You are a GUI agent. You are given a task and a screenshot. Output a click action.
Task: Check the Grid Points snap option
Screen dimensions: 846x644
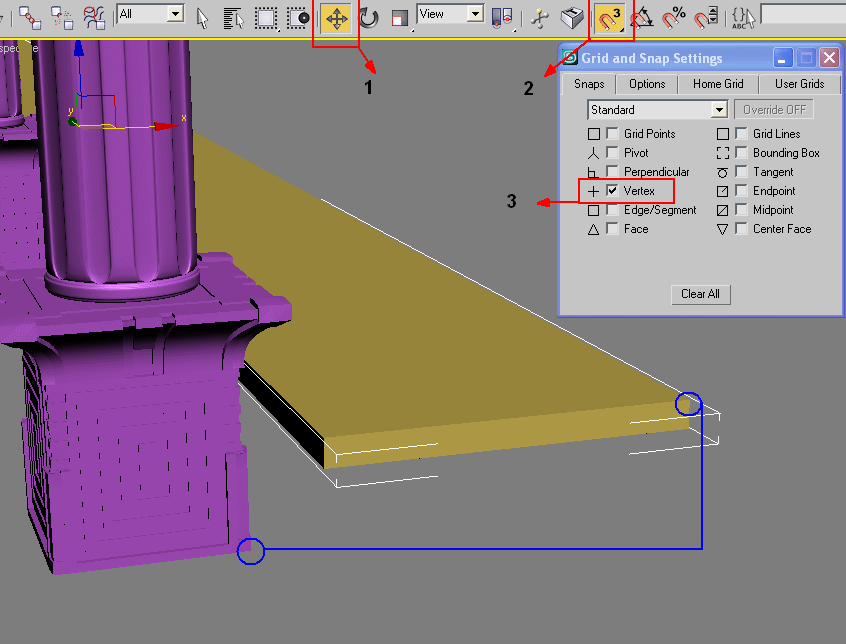[612, 134]
